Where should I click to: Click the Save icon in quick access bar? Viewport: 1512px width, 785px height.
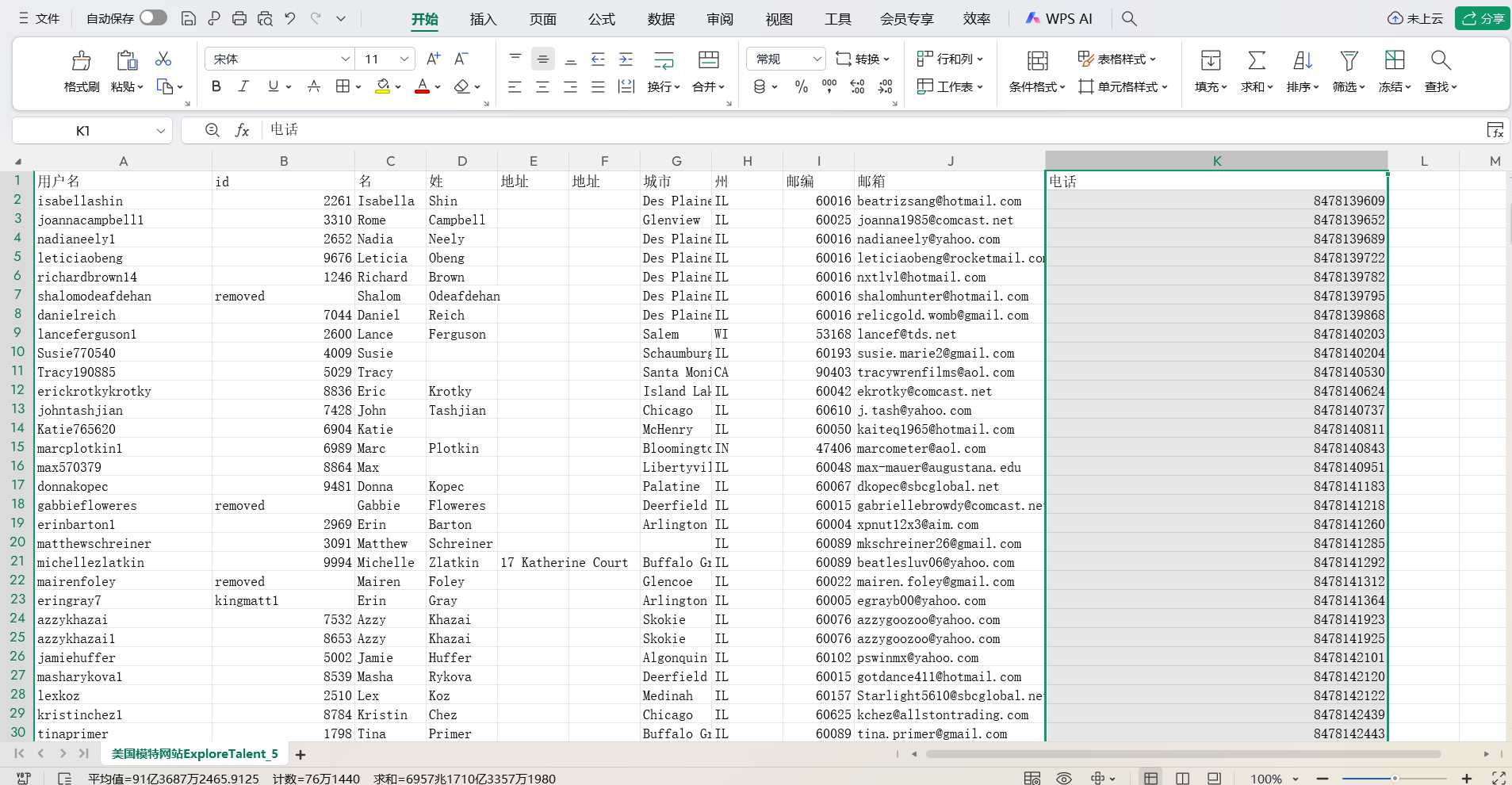(x=189, y=18)
